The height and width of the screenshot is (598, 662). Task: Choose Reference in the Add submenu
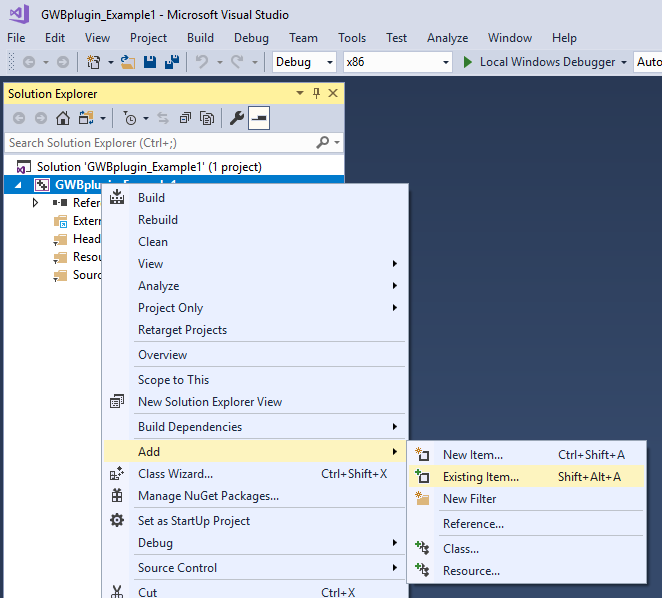coord(526,524)
